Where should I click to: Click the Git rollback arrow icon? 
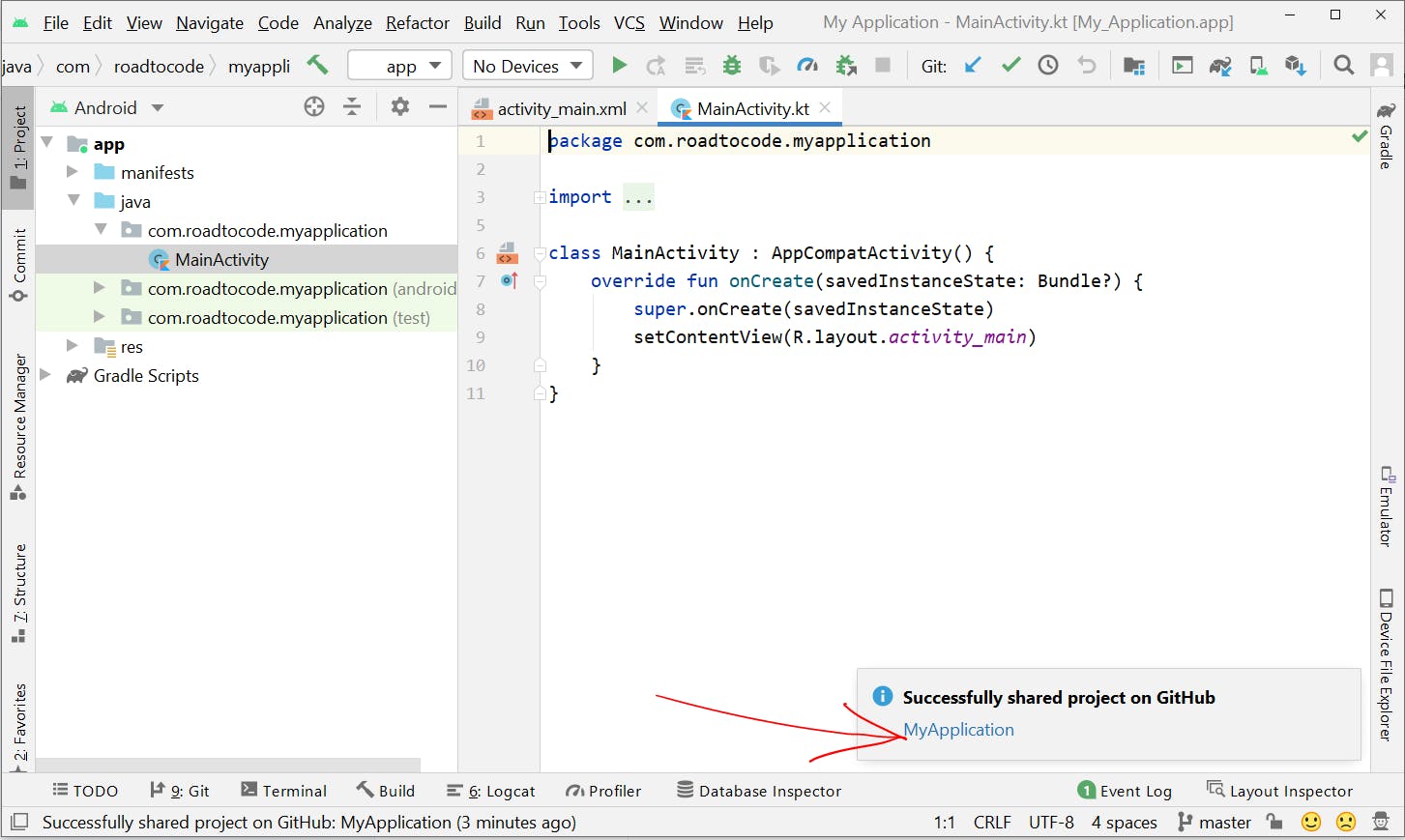pos(1087,65)
